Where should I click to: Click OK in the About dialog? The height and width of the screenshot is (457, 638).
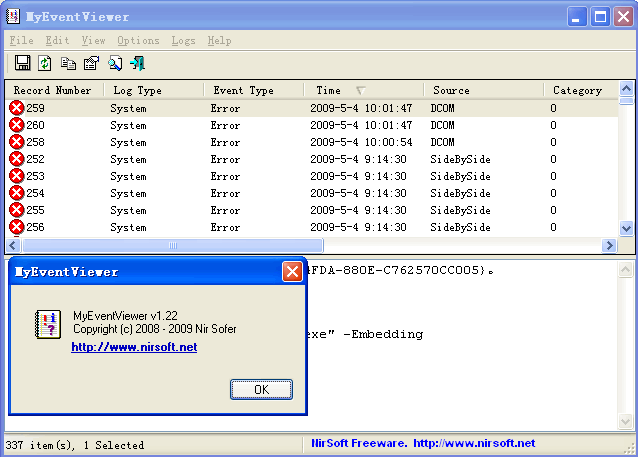[x=261, y=390]
